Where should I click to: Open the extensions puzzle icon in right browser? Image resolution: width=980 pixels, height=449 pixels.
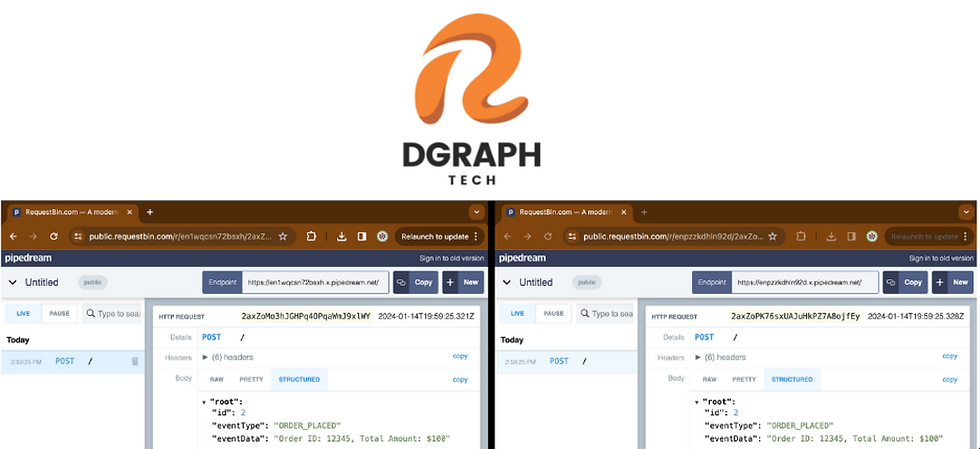801,236
